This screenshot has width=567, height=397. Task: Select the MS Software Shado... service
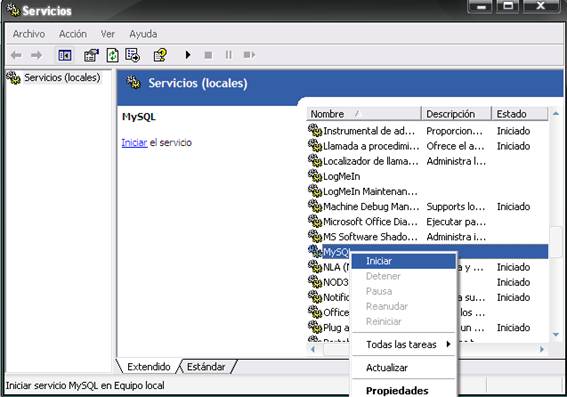[x=428, y=237]
